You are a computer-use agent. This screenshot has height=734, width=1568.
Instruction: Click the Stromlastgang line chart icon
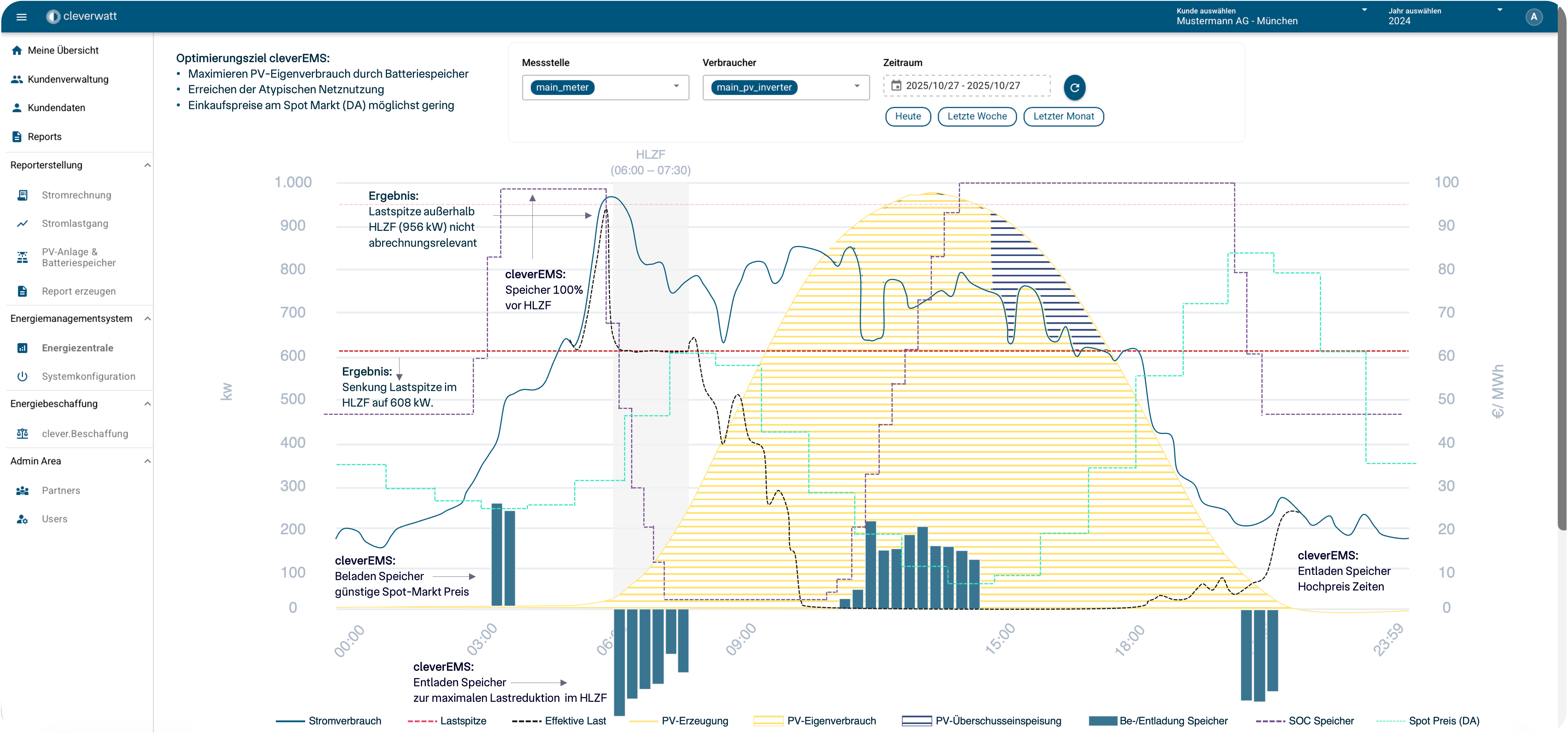[23, 224]
